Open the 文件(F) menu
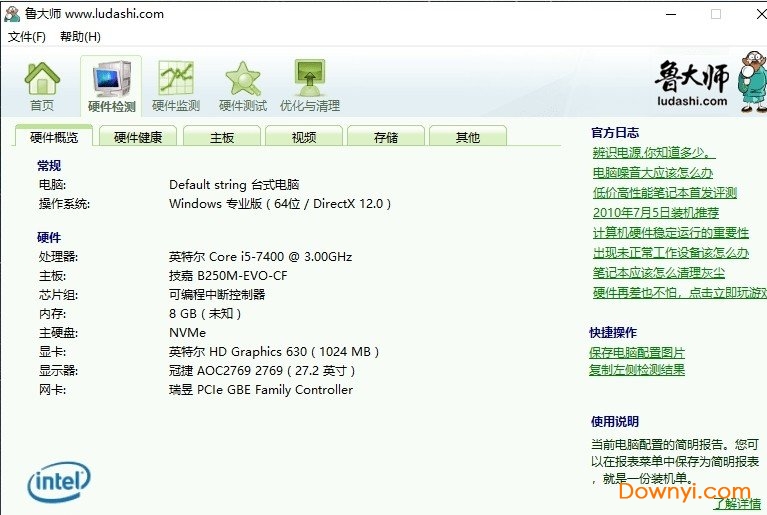 27,37
